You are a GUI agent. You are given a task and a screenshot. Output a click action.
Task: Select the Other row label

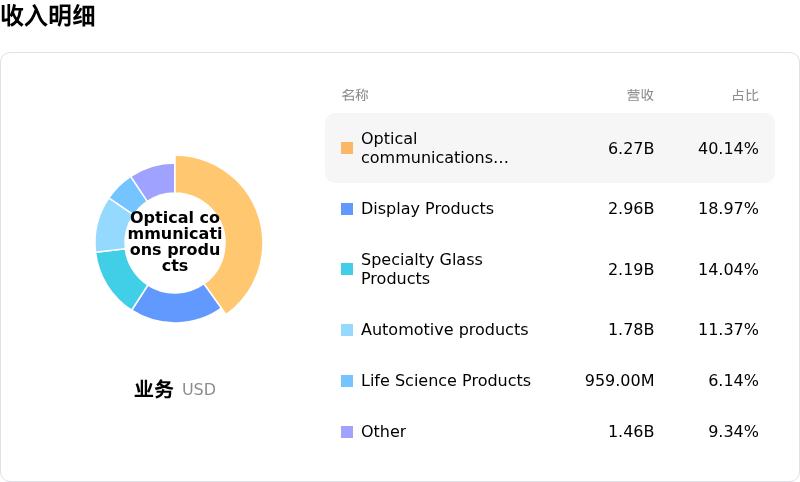[x=383, y=432]
